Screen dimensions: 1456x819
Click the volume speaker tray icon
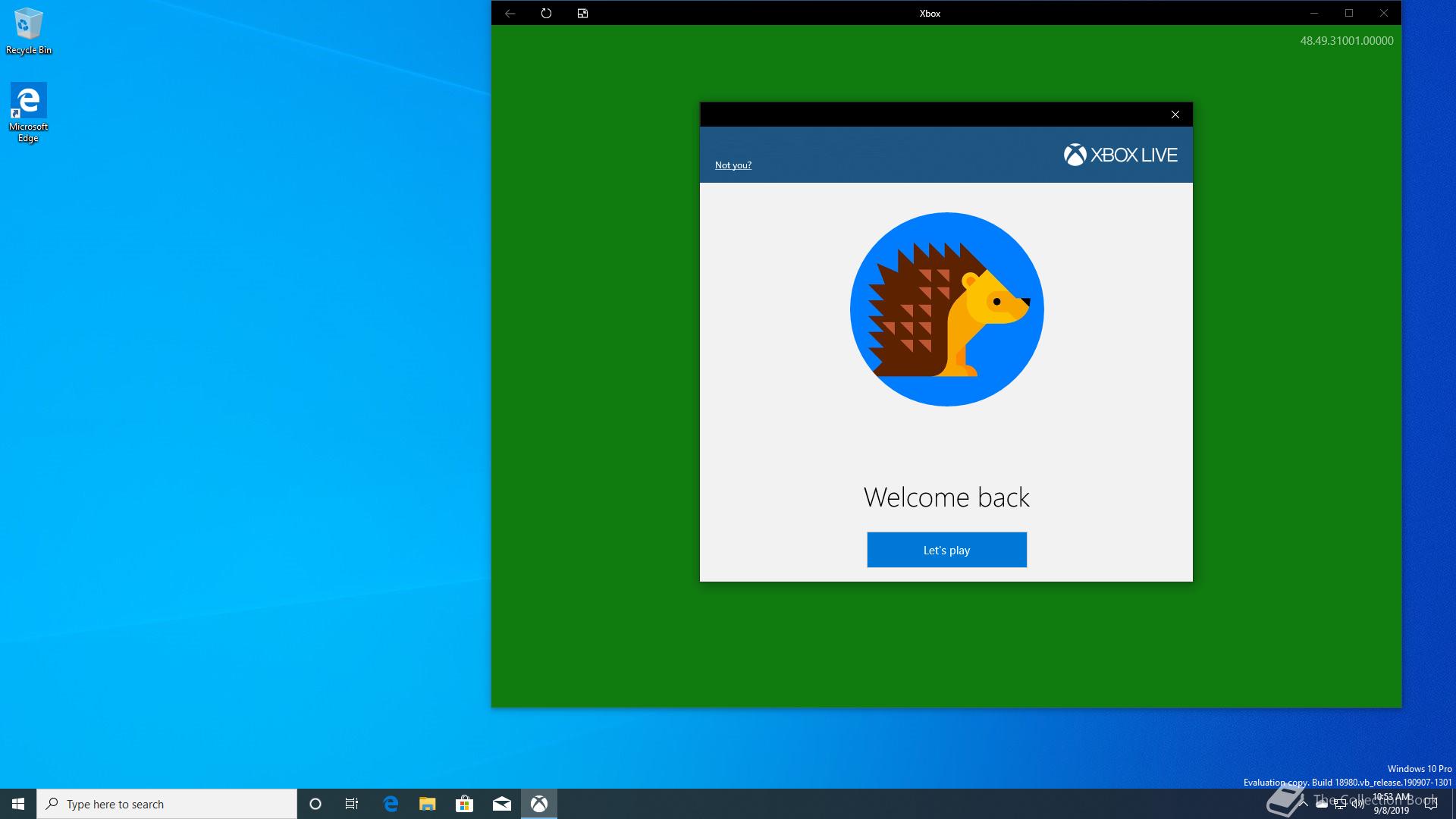[1358, 804]
